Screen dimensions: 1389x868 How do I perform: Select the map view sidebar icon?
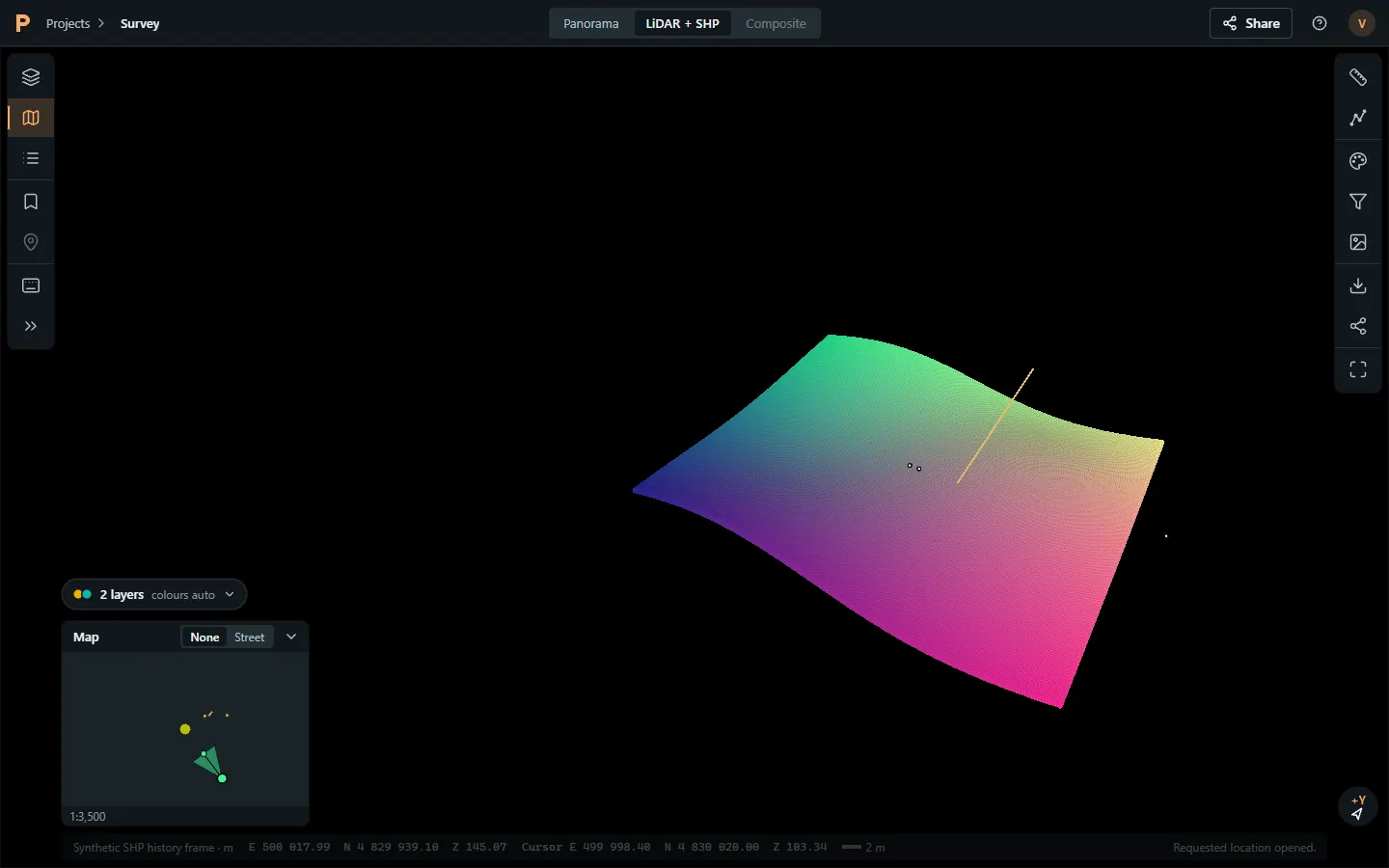pos(31,118)
